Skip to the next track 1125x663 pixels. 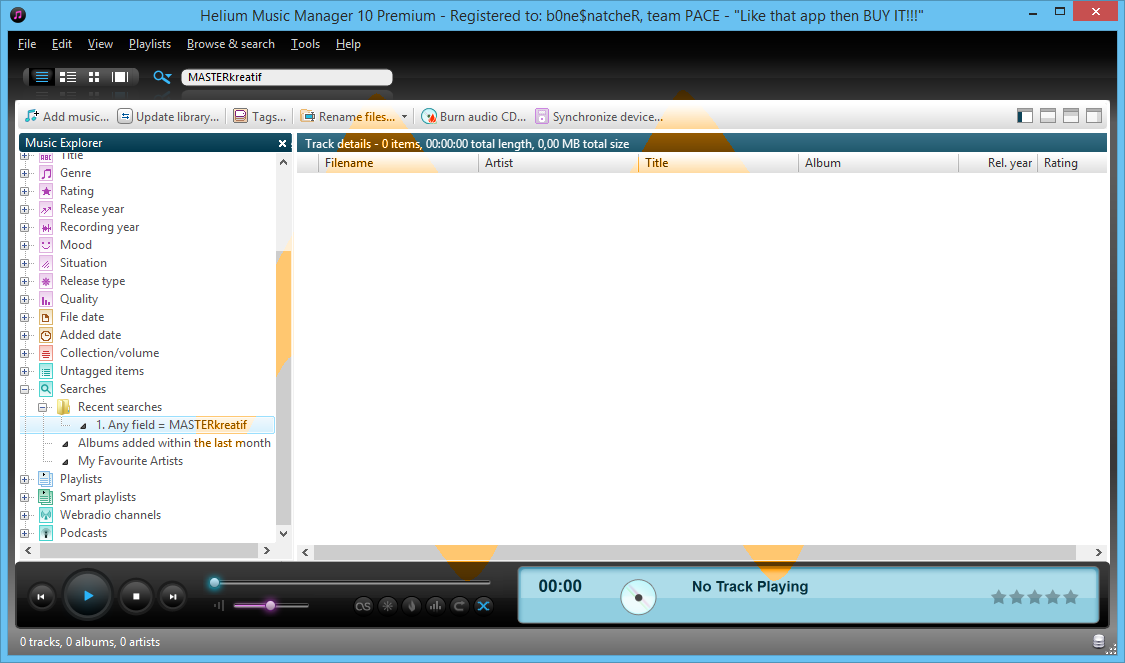point(173,596)
